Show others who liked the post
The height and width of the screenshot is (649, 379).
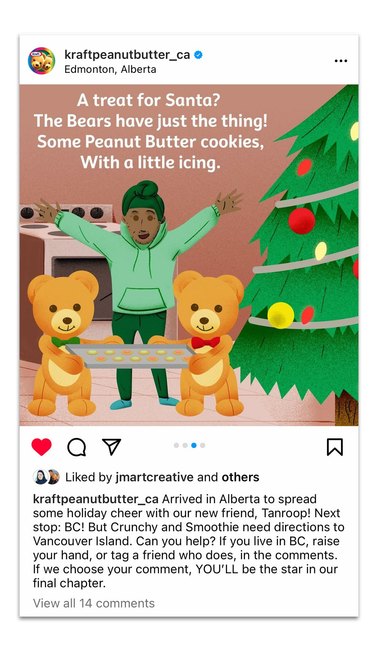coord(240,477)
